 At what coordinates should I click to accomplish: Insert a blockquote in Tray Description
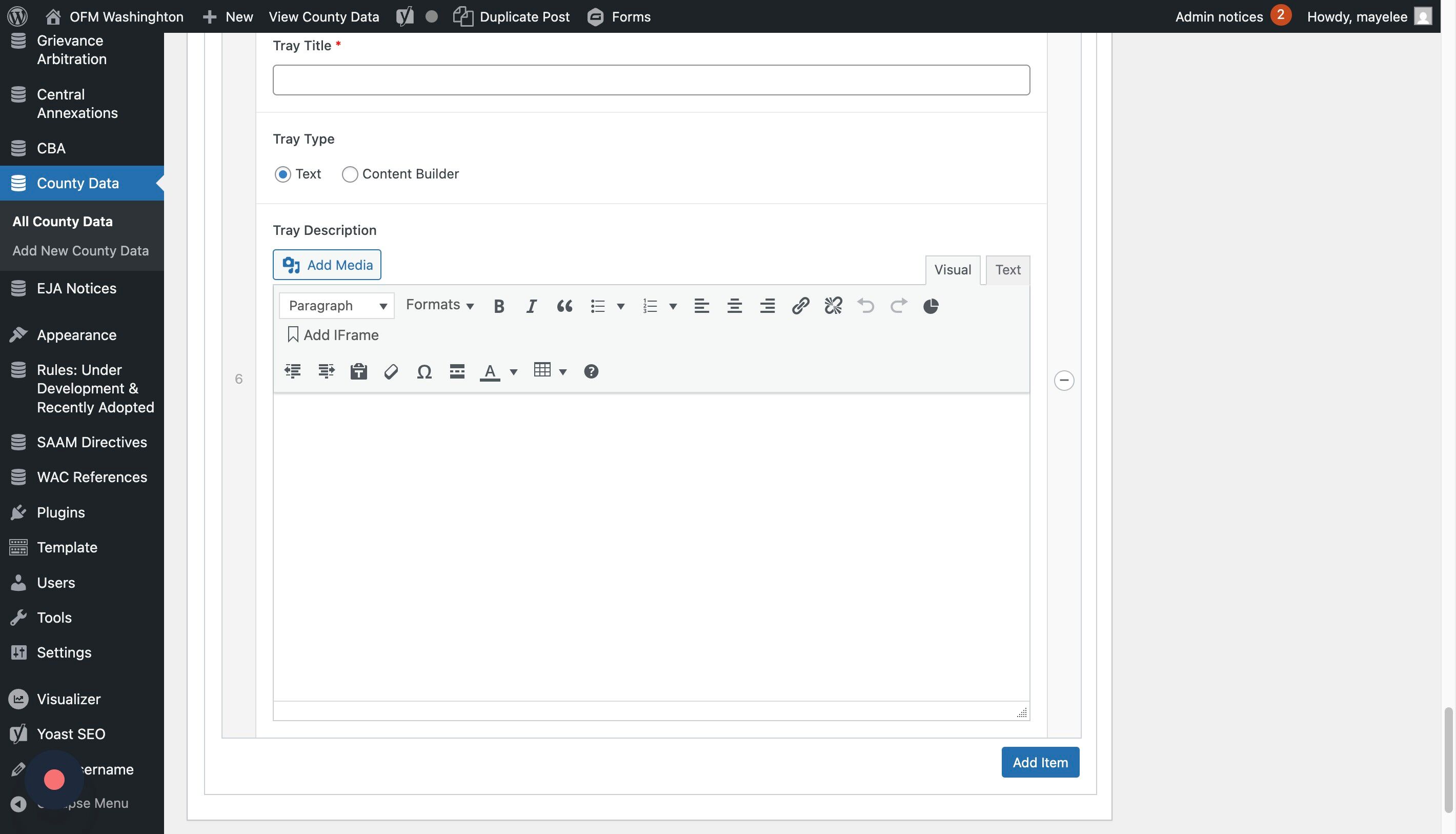564,306
